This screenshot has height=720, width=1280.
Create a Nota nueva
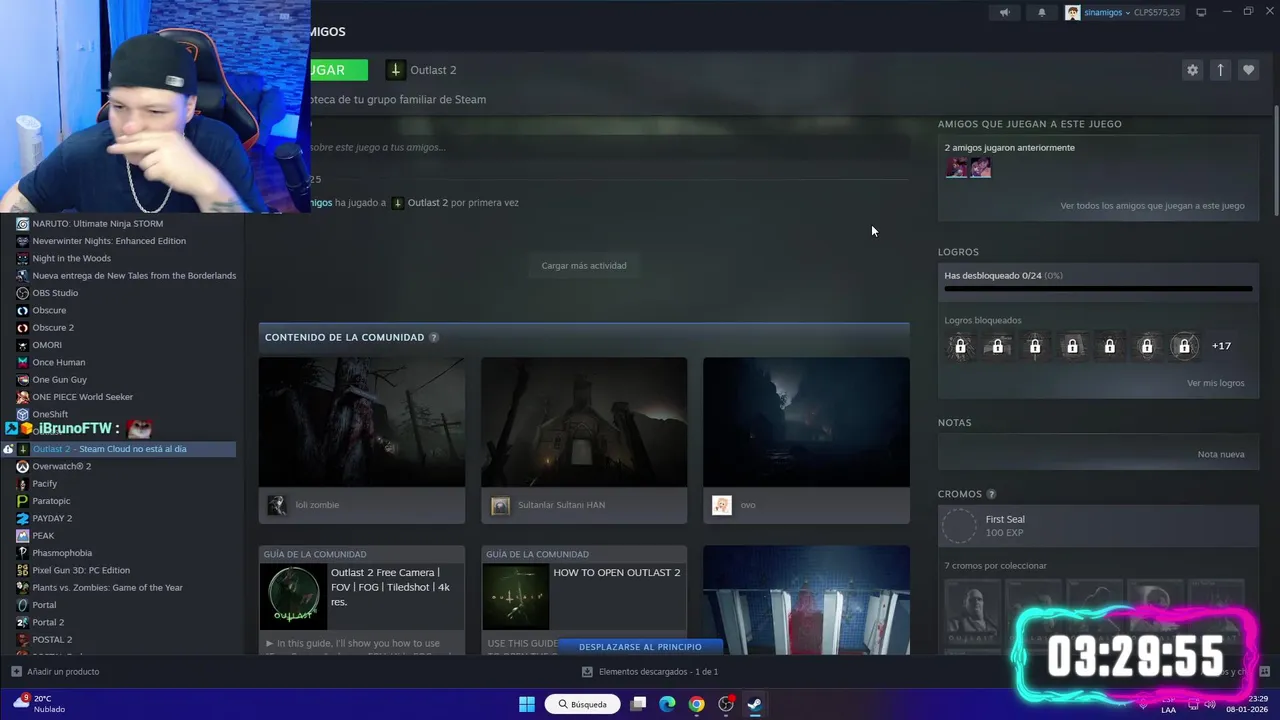pyautogui.click(x=1221, y=454)
